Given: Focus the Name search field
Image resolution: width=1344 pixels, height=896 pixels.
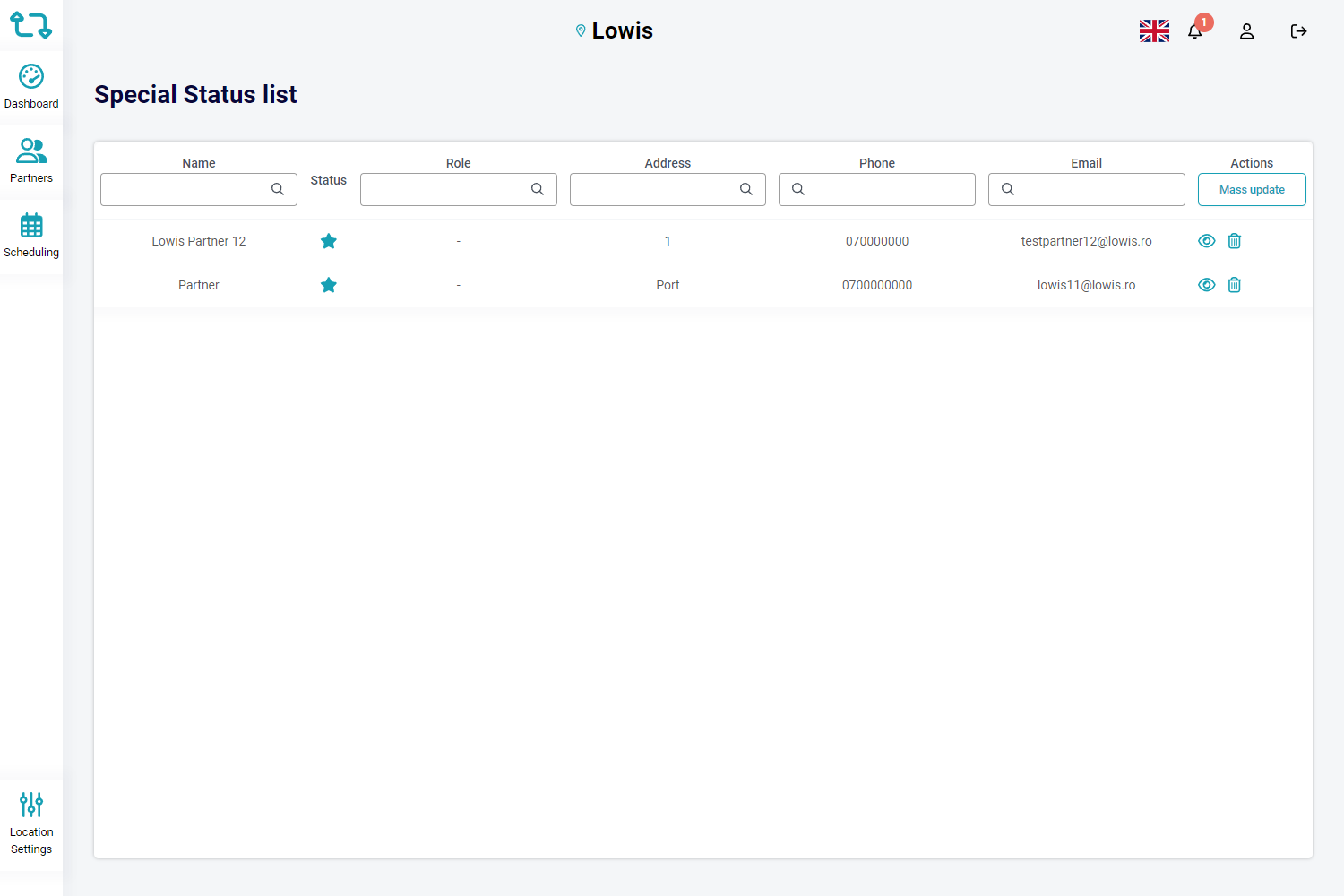Looking at the screenshot, I should coord(199,189).
